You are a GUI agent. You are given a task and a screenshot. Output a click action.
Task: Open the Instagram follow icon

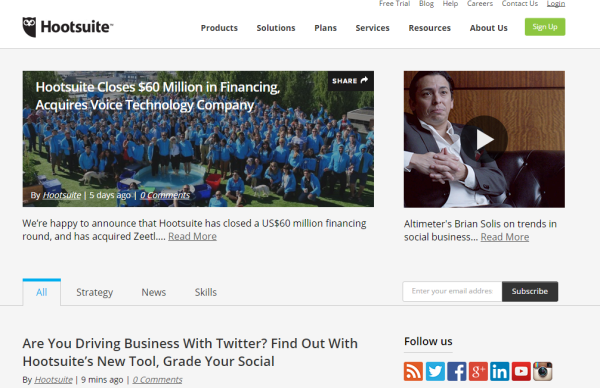543,371
